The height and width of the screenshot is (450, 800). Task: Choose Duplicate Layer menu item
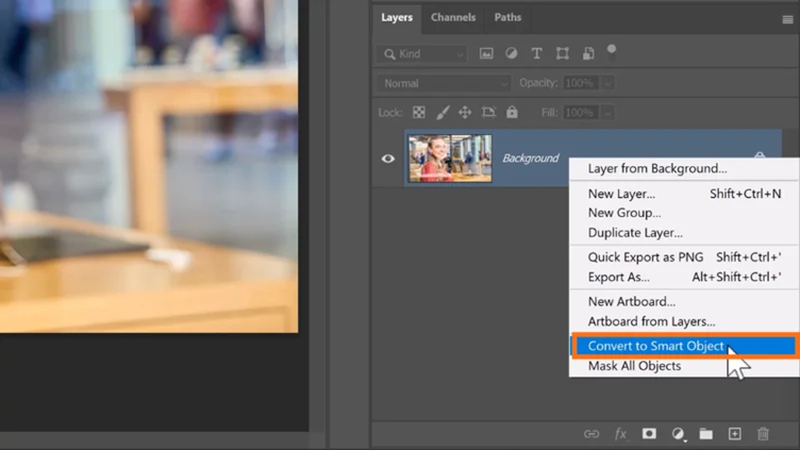(684, 233)
